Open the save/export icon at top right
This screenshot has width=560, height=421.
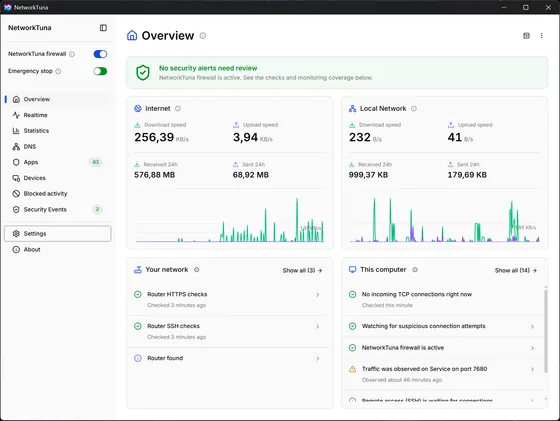[x=526, y=36]
